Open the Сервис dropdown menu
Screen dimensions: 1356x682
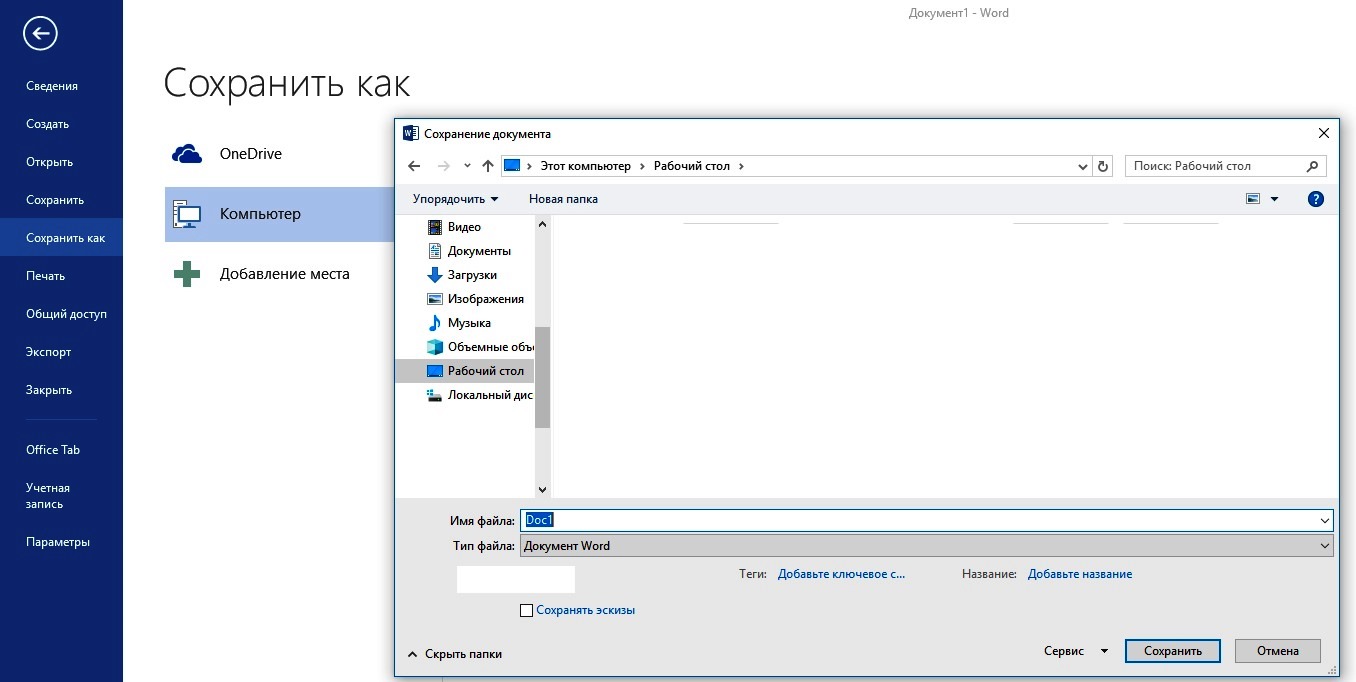[x=1076, y=651]
